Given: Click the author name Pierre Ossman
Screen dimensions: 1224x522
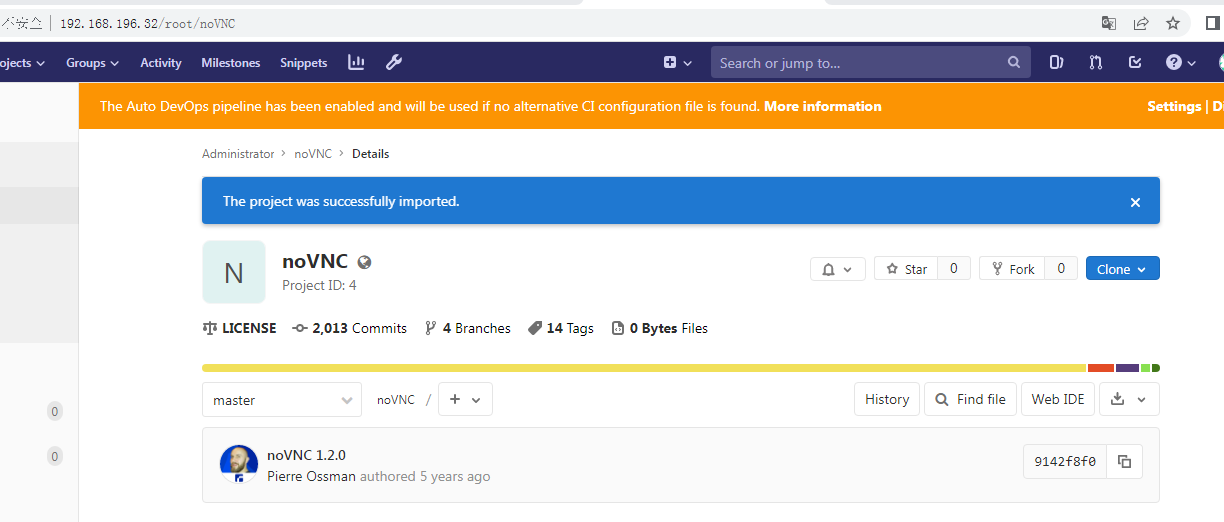Looking at the screenshot, I should [311, 476].
